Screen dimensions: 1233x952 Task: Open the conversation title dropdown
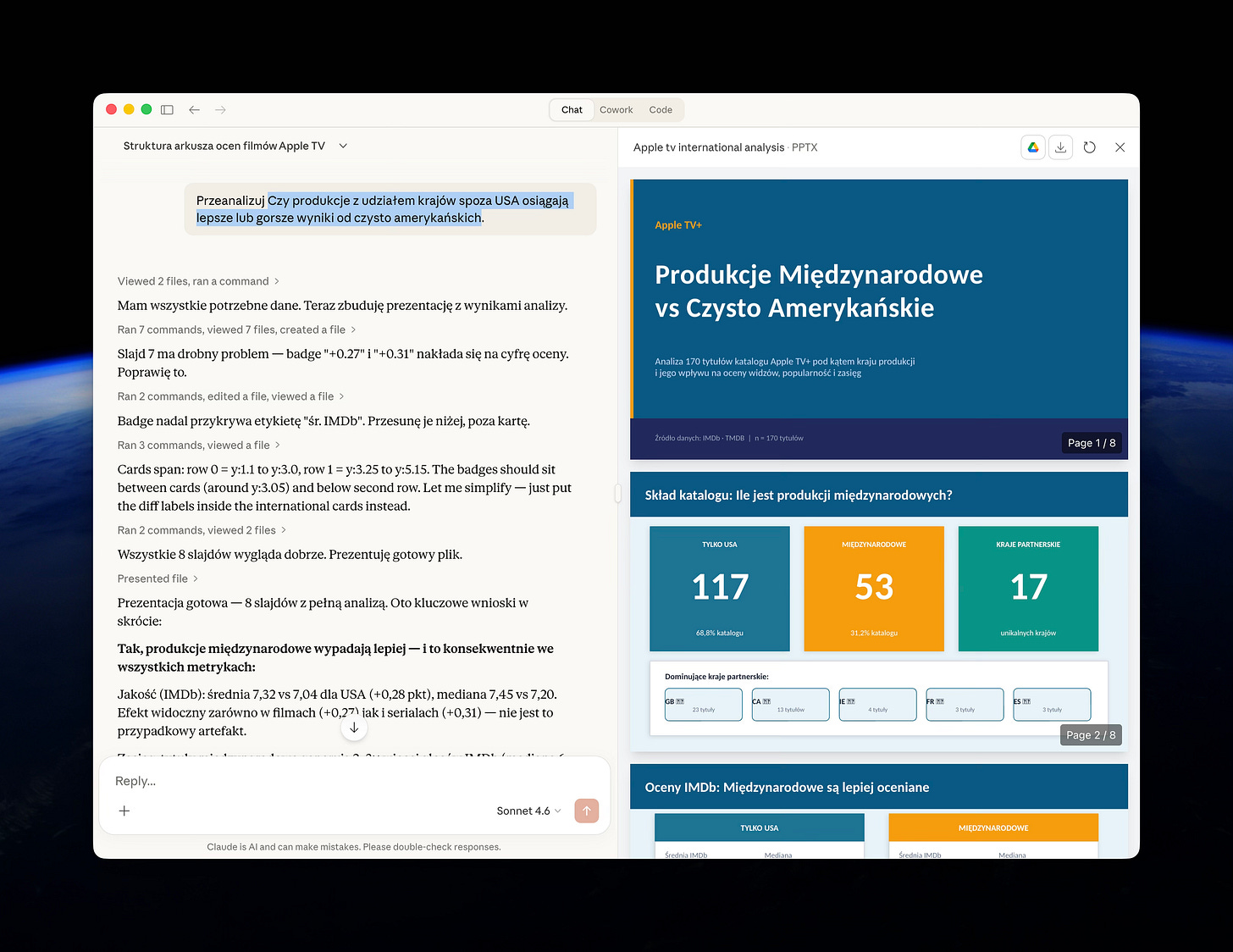[235, 146]
